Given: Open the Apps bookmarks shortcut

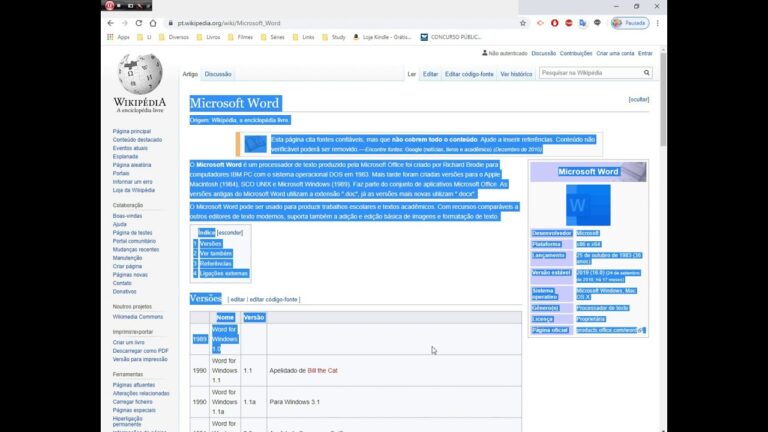Looking at the screenshot, I should click(119, 37).
